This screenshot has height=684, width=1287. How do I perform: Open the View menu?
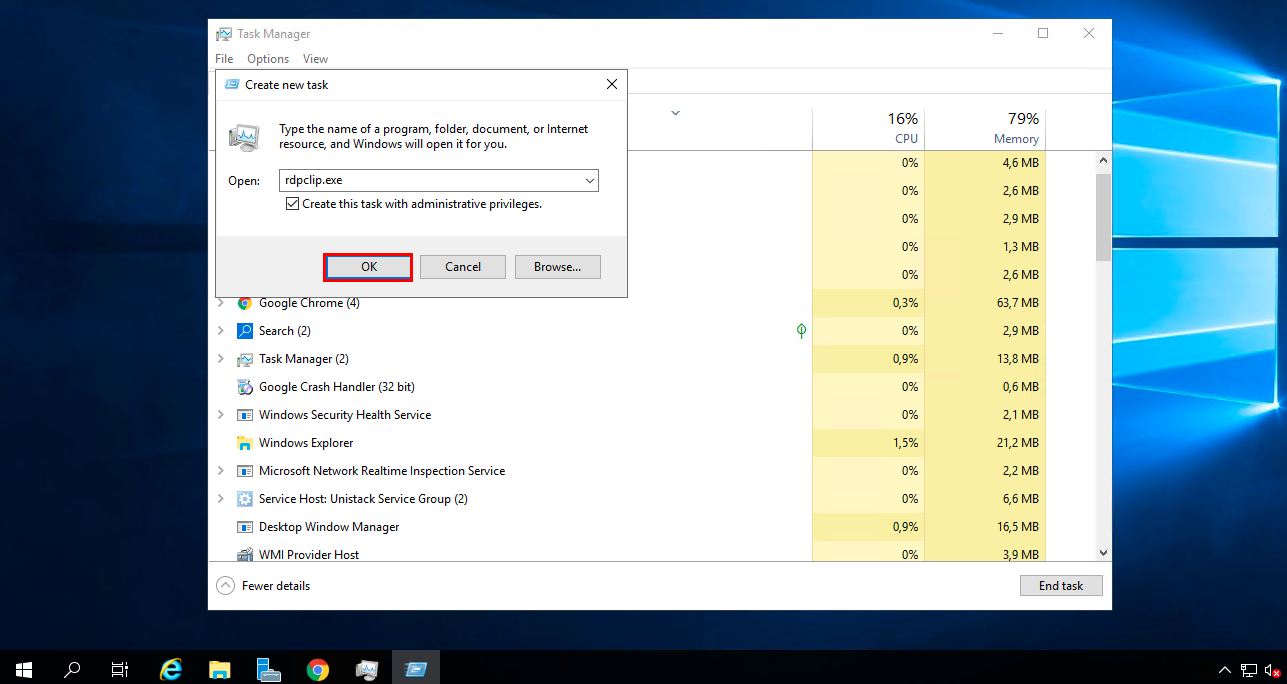tap(315, 59)
